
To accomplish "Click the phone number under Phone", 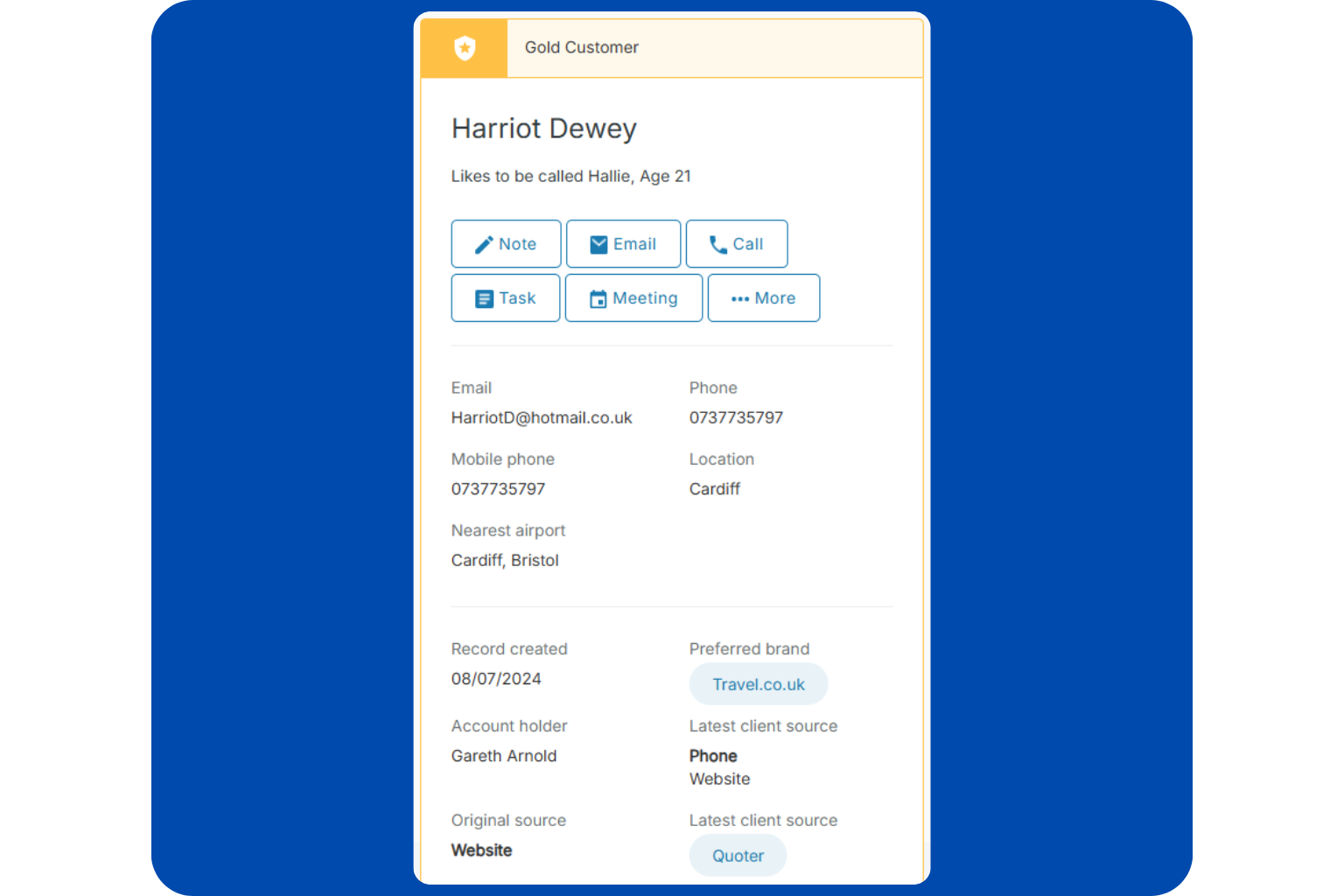I will point(736,418).
